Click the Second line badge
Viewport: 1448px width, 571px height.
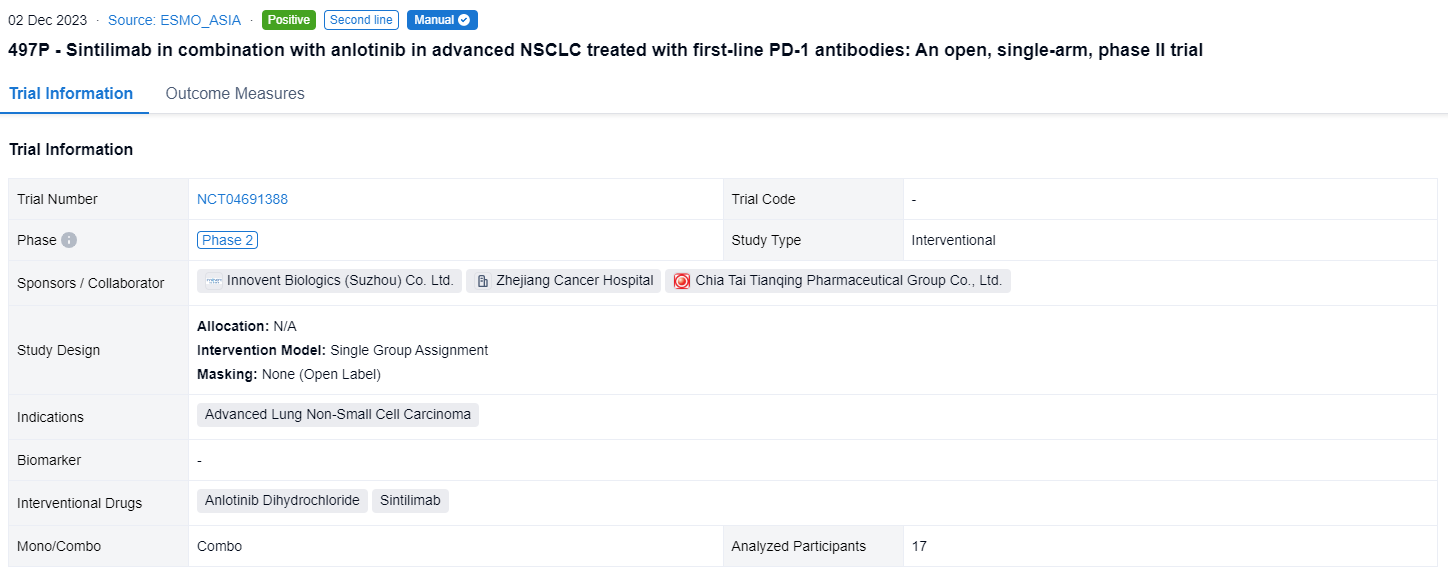coord(361,20)
